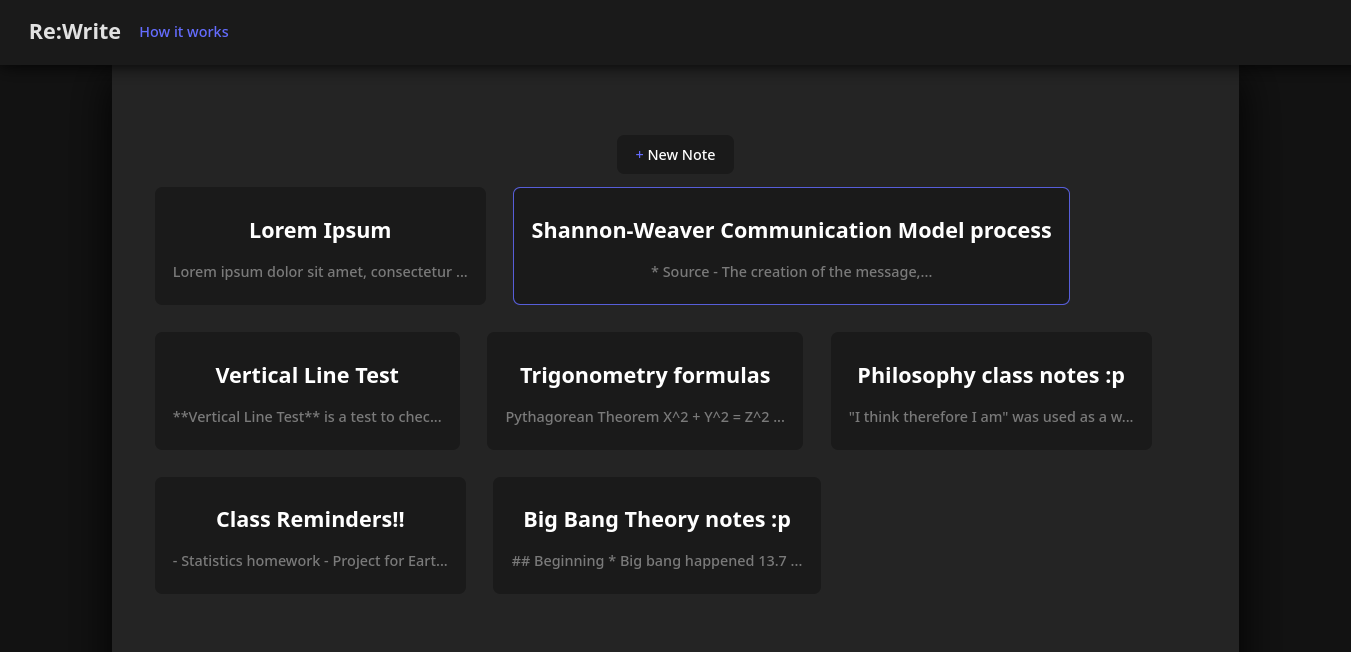This screenshot has width=1351, height=652.
Task: Click the Re:Write logo
Action: [75, 32]
